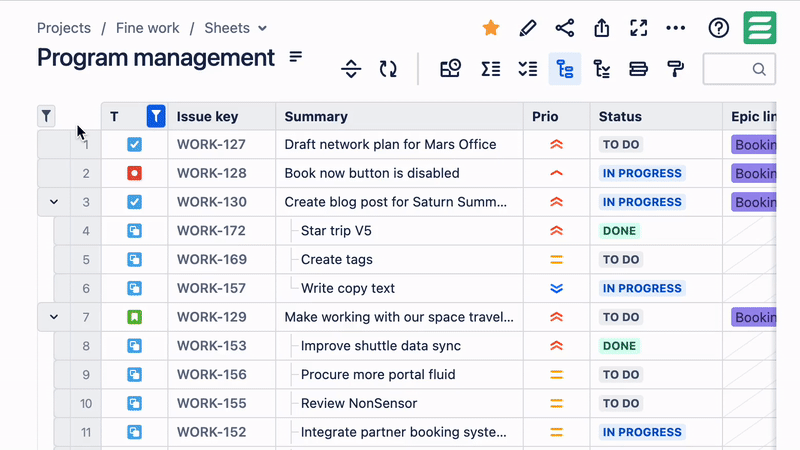Click the summary "Review NonSensor"
The height and width of the screenshot is (450, 800).
(359, 404)
